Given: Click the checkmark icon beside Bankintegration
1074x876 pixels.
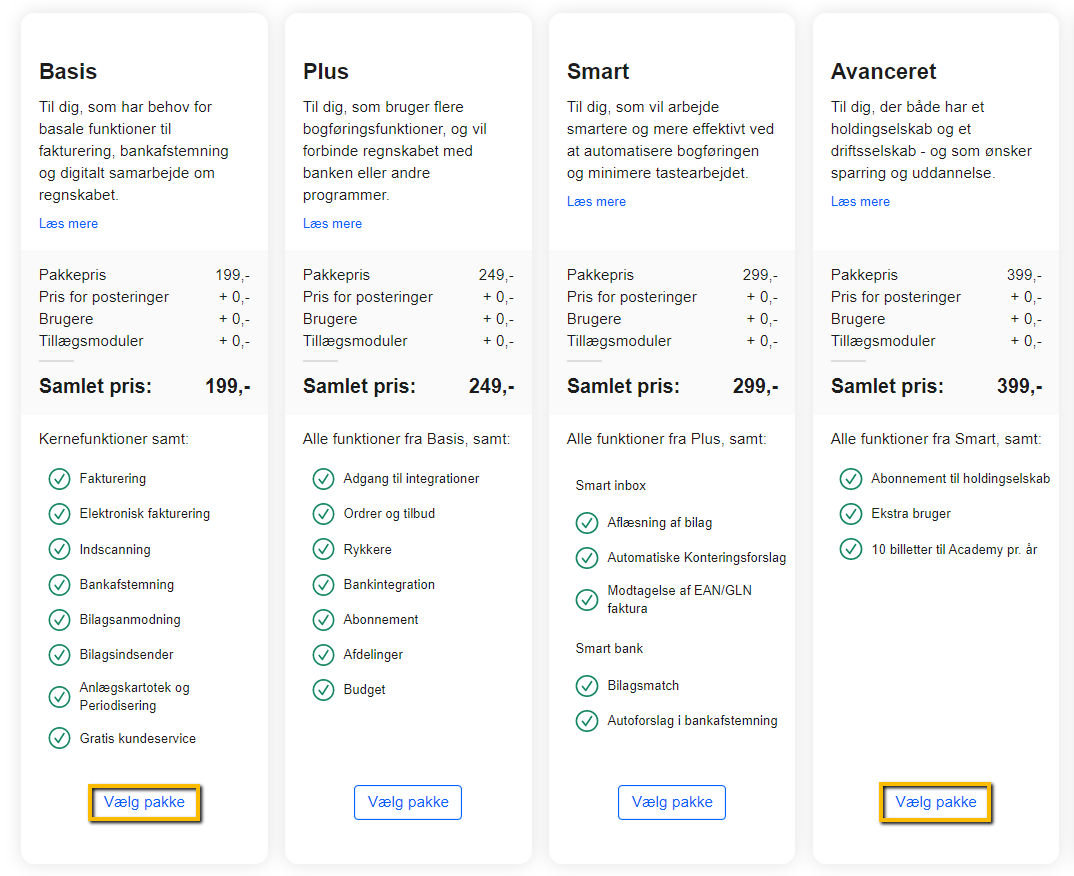Looking at the screenshot, I should pyautogui.click(x=323, y=585).
